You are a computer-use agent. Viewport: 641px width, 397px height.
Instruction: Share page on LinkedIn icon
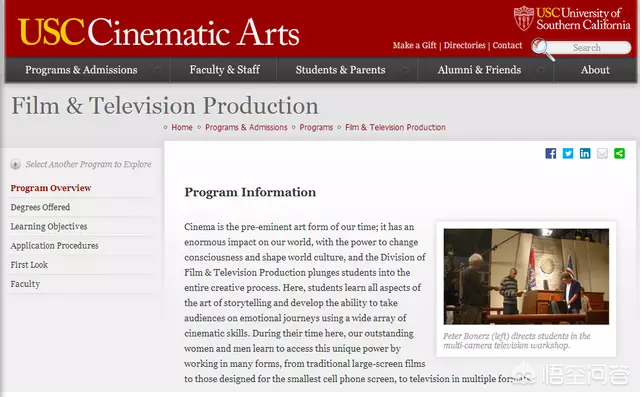click(585, 153)
